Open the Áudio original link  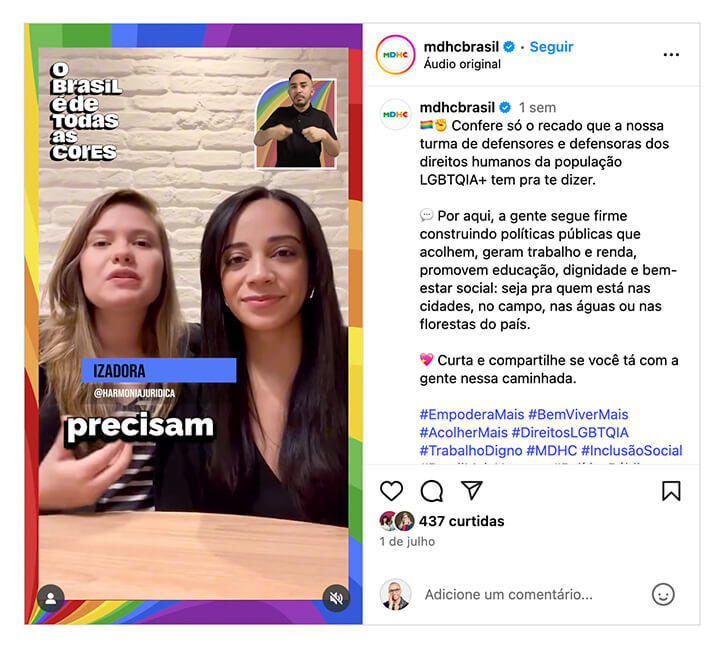point(462,64)
